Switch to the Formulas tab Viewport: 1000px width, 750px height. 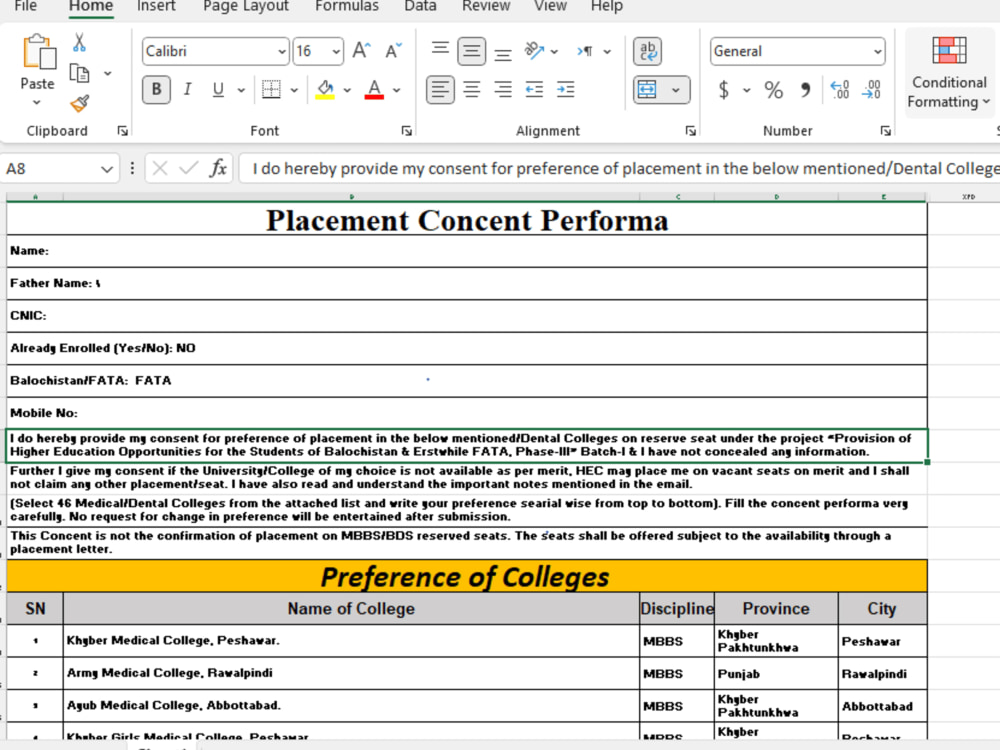point(347,6)
